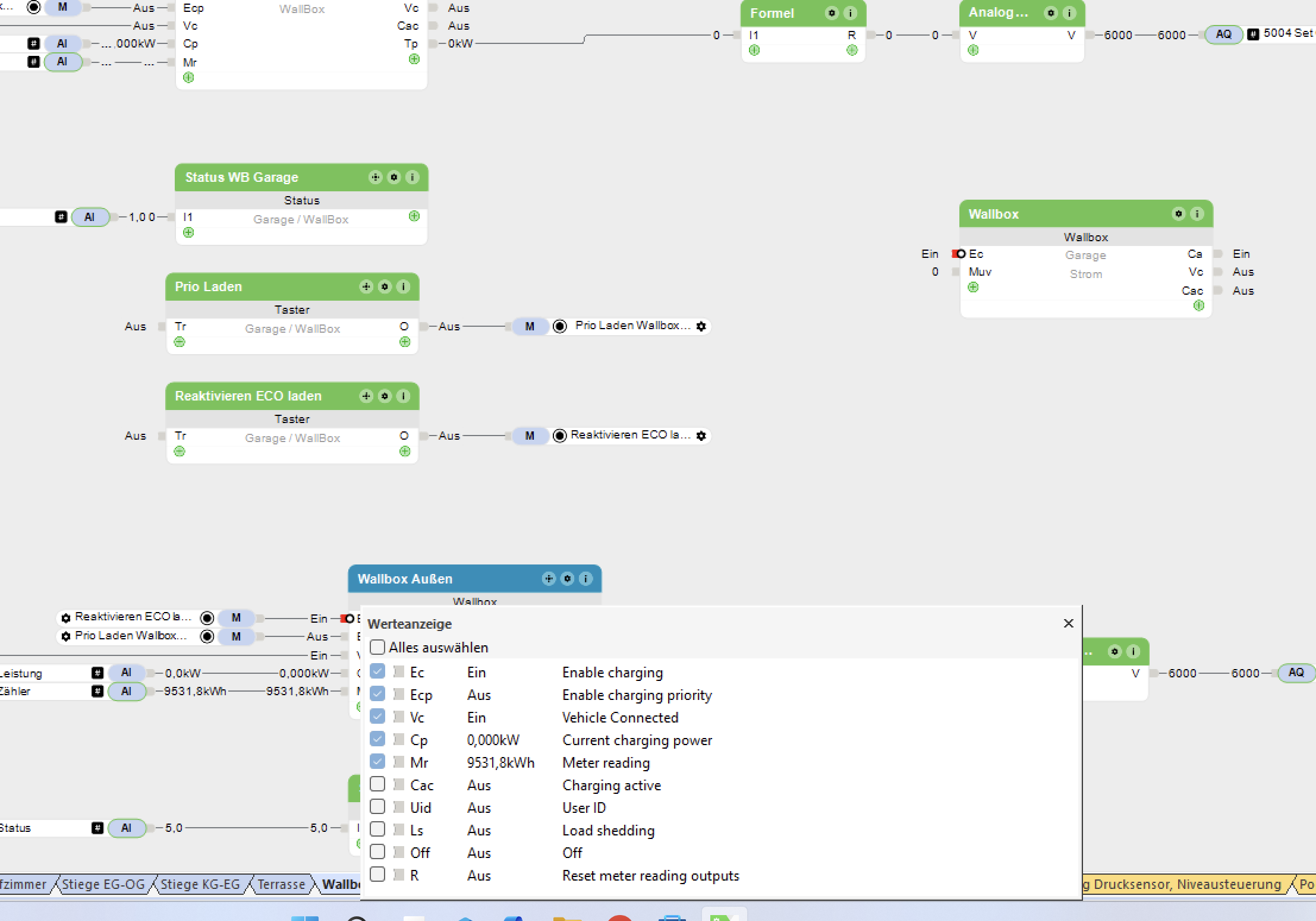1316x921 pixels.
Task: Collapse inputs with minus on Prio Laden block
Action: coord(180,342)
